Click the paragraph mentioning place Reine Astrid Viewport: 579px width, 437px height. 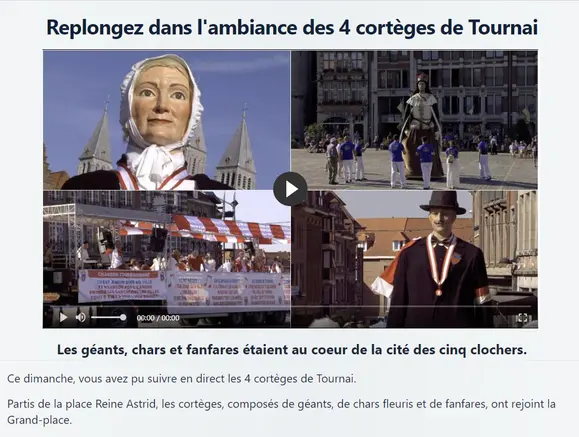click(281, 412)
